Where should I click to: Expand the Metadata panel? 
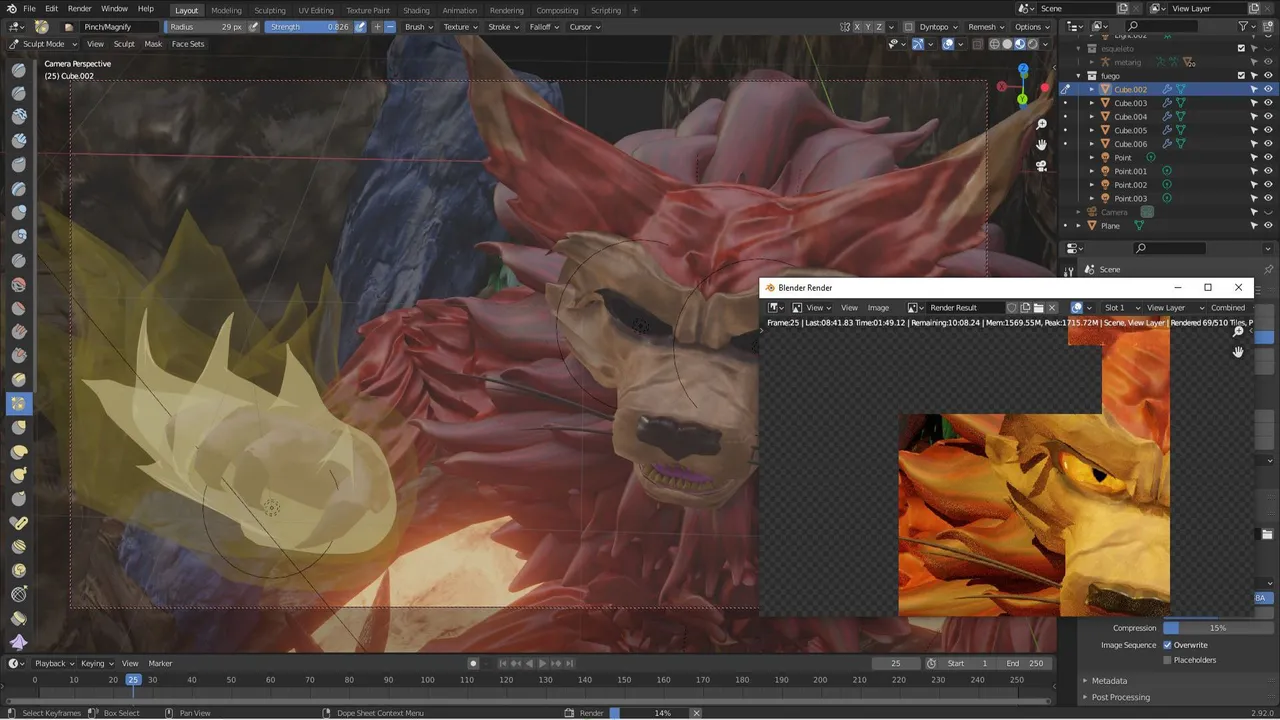[x=1109, y=681]
